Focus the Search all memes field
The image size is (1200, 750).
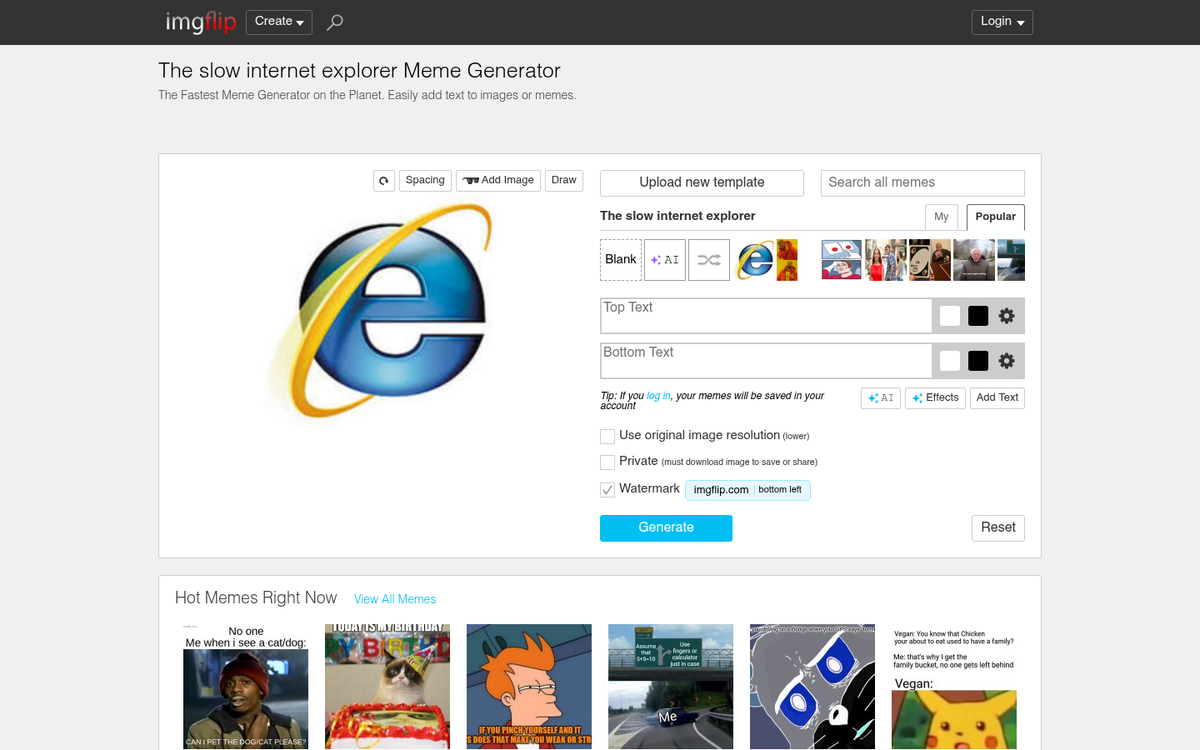click(922, 183)
